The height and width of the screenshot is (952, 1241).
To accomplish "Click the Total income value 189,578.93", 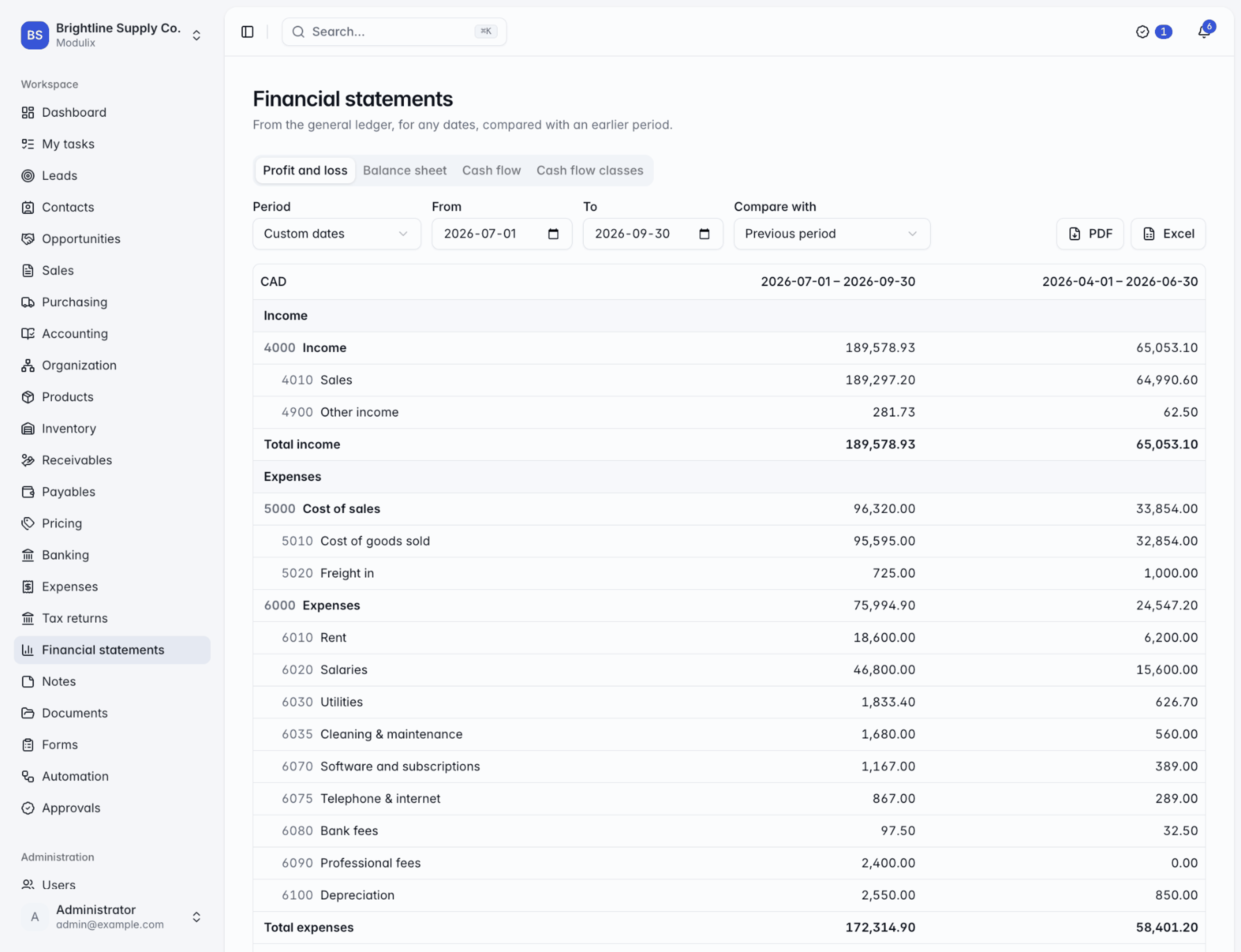I will [x=880, y=444].
